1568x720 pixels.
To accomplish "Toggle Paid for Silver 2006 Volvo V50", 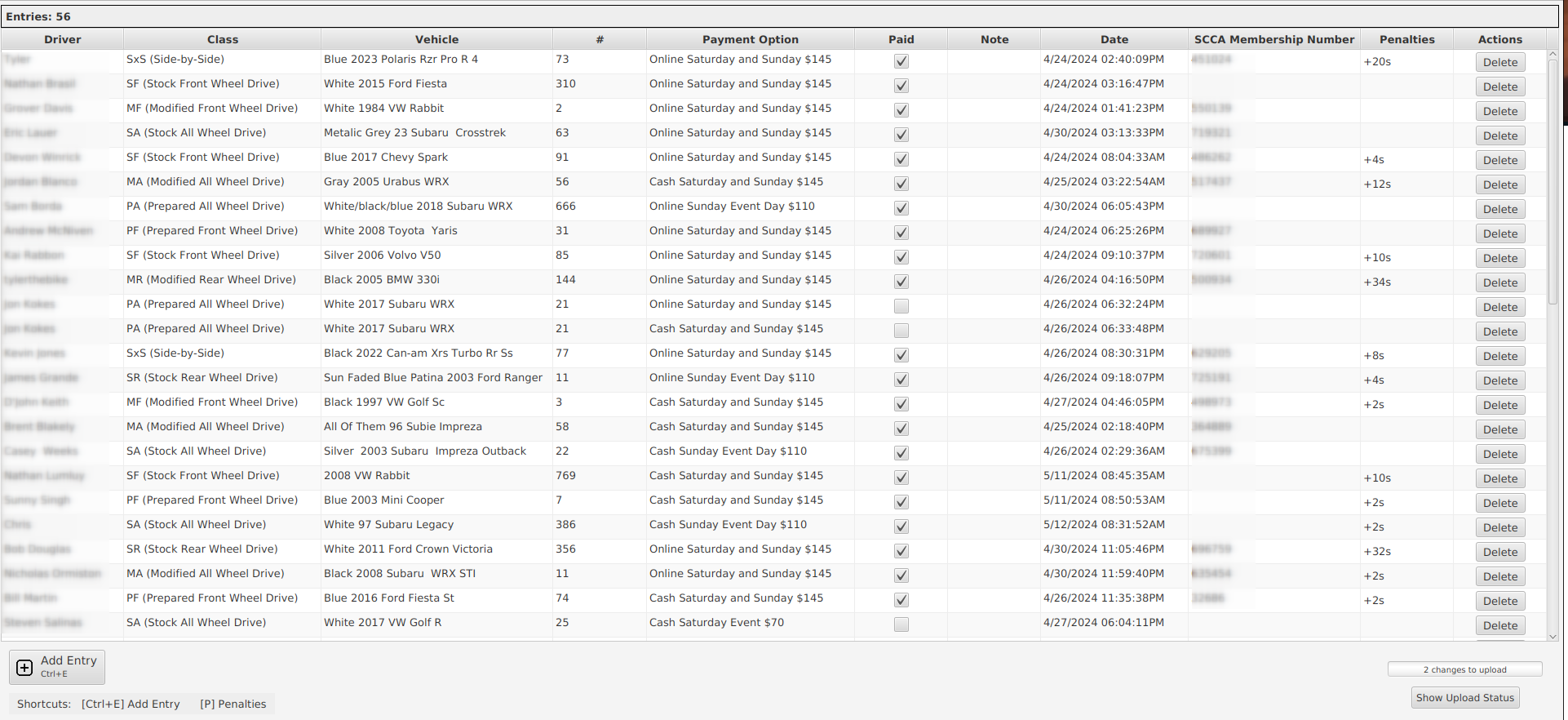I will 901,257.
